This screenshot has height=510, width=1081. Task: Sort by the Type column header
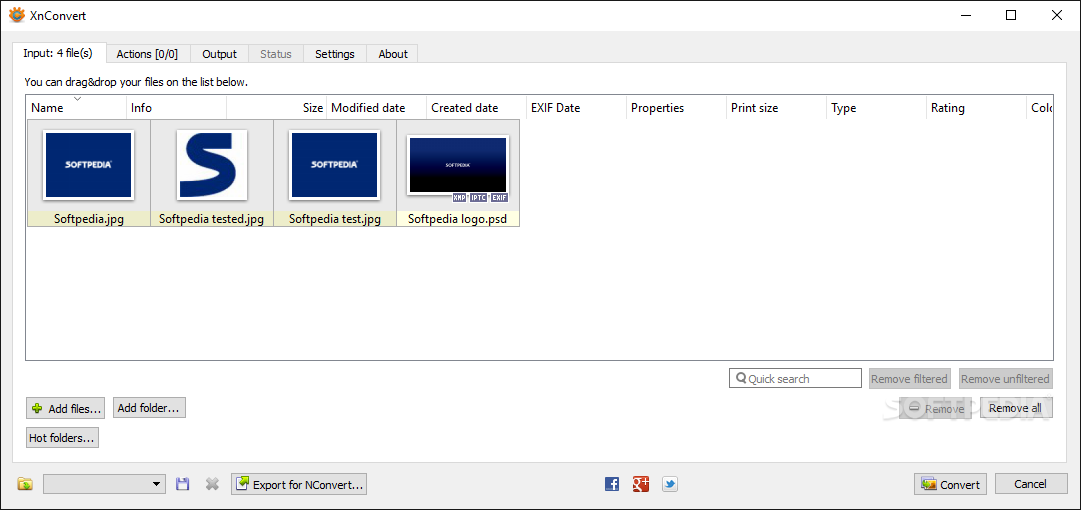pyautogui.click(x=876, y=108)
